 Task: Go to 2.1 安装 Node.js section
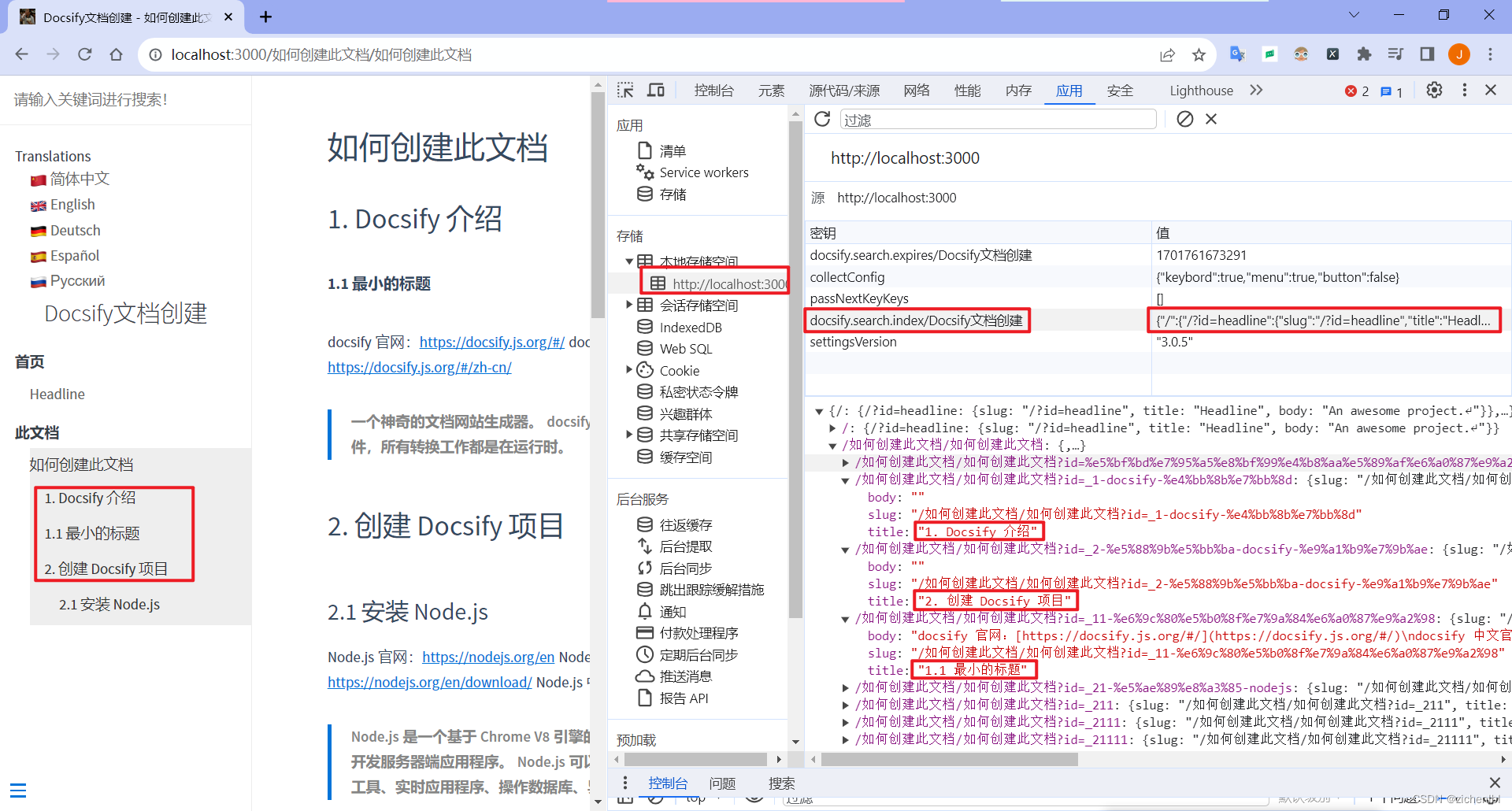[x=109, y=604]
